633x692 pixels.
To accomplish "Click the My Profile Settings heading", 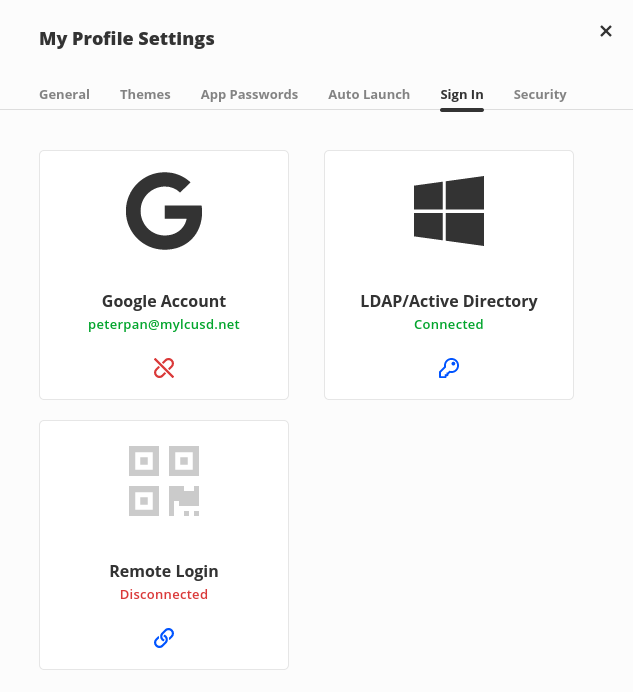I will [x=127, y=38].
